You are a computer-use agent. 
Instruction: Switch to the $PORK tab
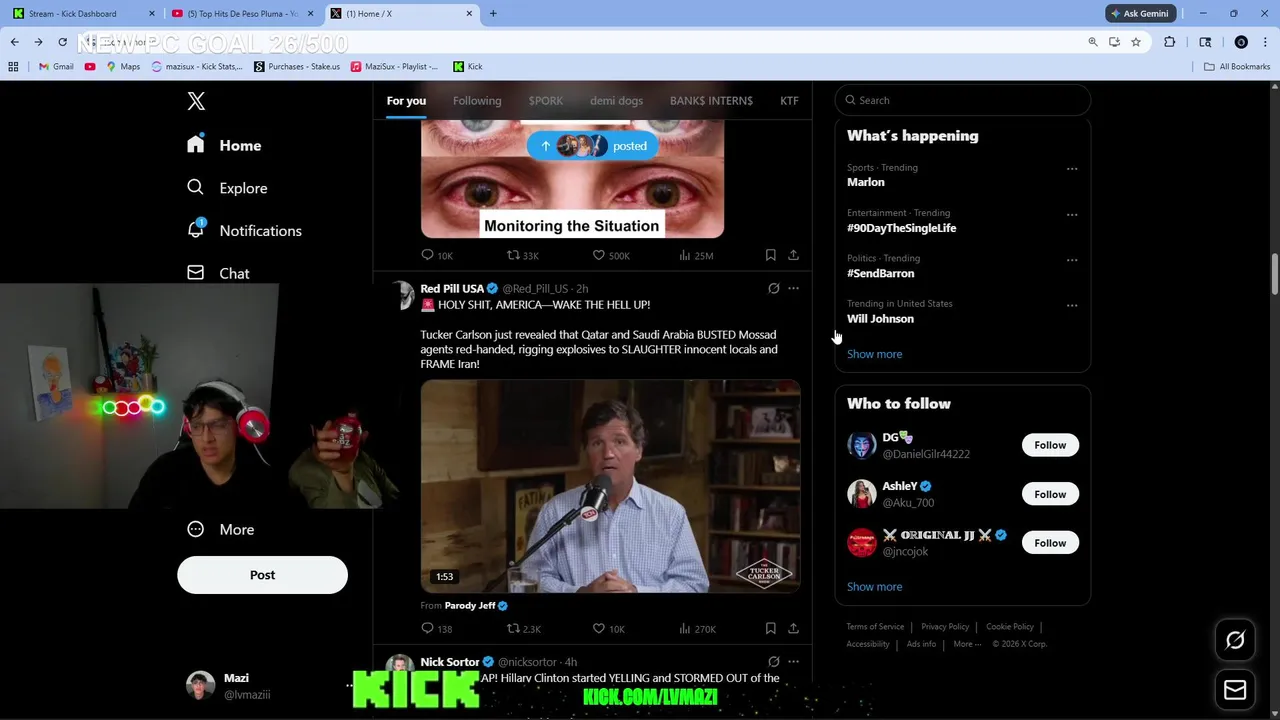(546, 100)
